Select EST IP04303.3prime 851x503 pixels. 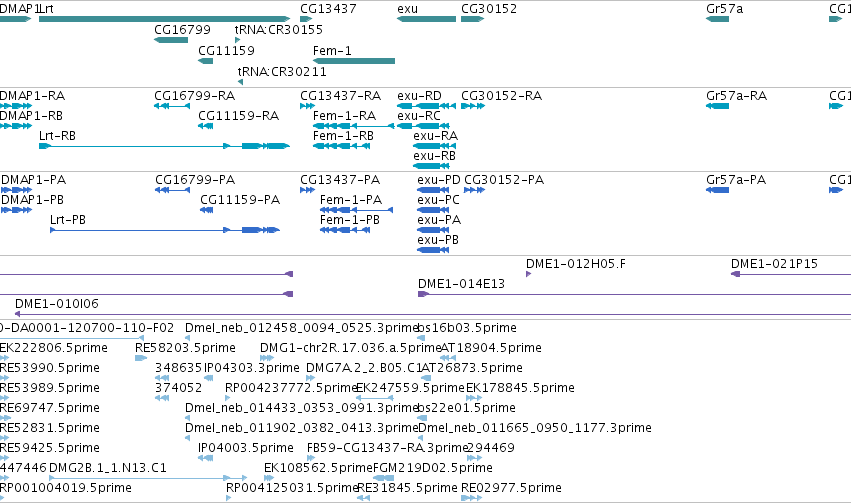[x=252, y=368]
